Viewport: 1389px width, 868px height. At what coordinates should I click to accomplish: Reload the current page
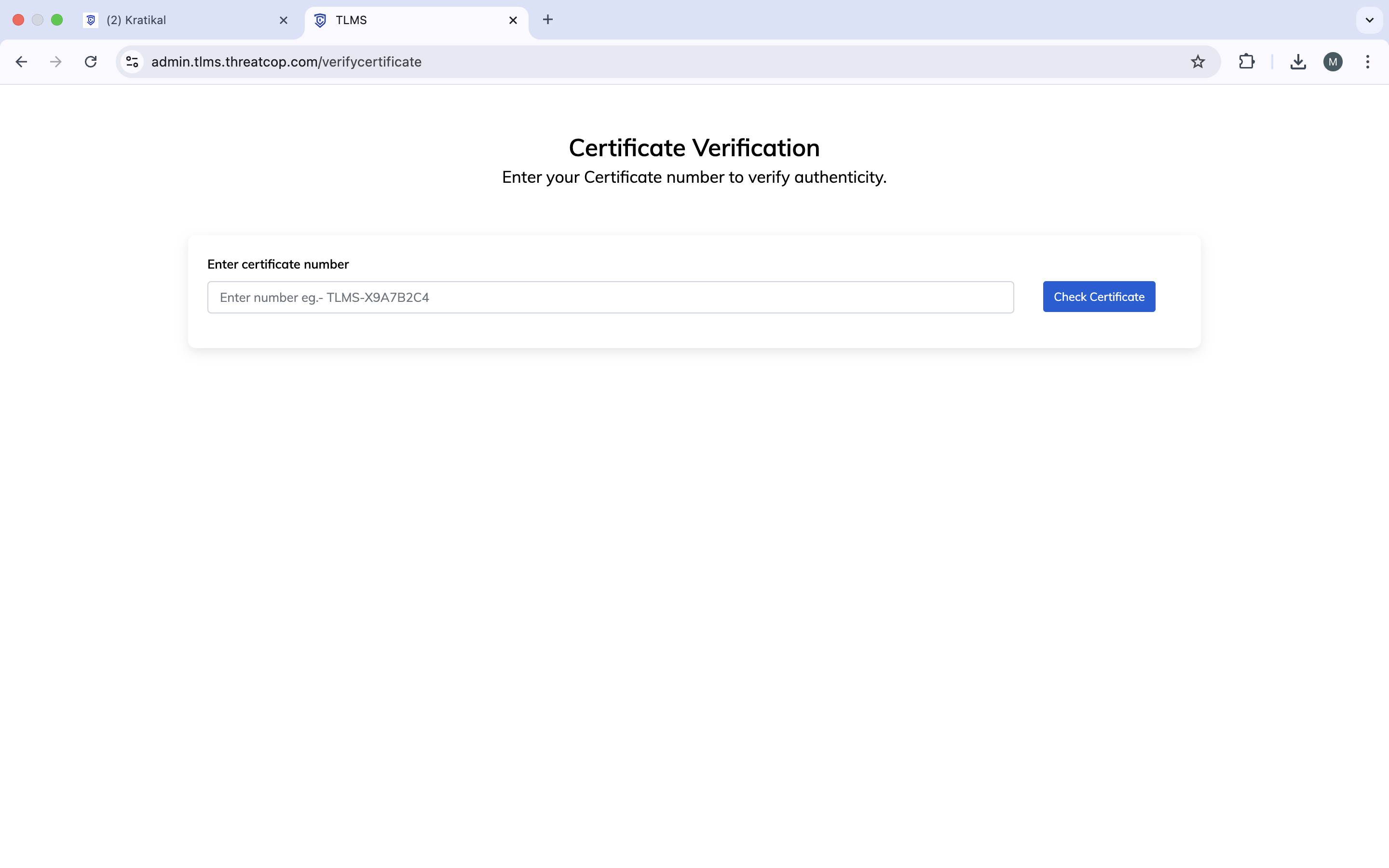click(x=91, y=61)
